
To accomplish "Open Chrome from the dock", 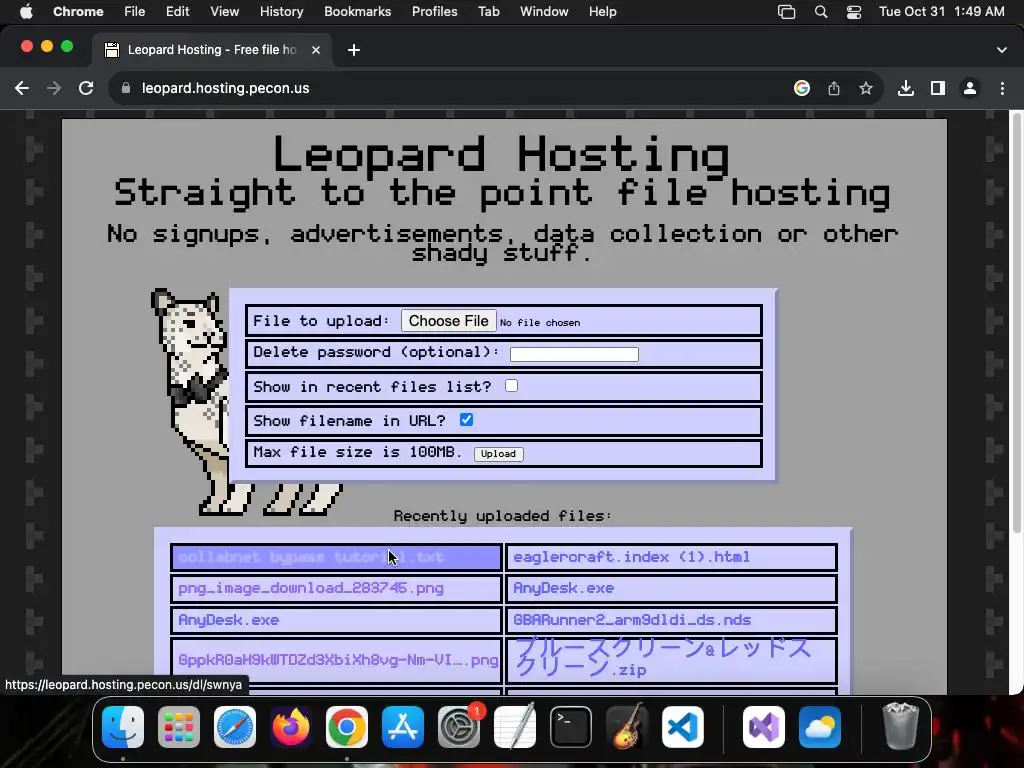I will coord(347,727).
